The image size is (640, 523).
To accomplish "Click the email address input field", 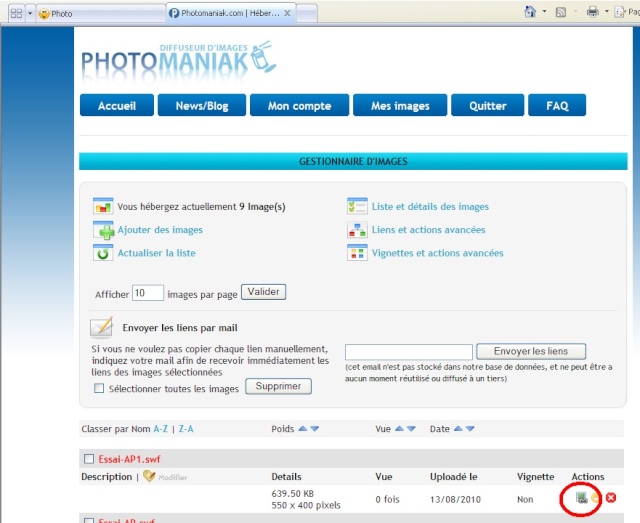I will pyautogui.click(x=409, y=352).
